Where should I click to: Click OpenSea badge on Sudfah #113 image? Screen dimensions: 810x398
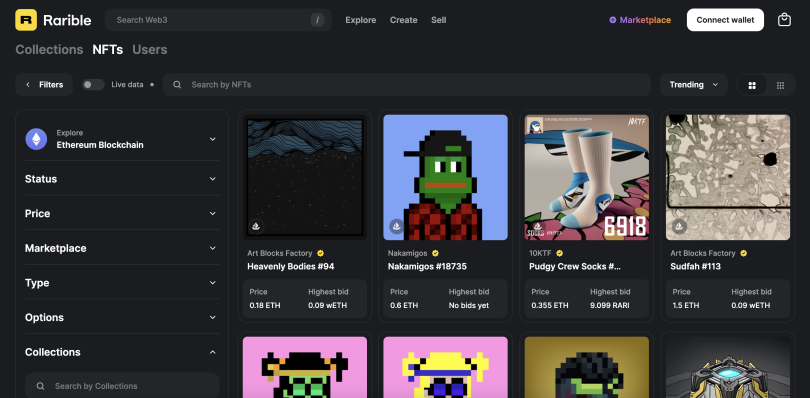[x=679, y=226]
